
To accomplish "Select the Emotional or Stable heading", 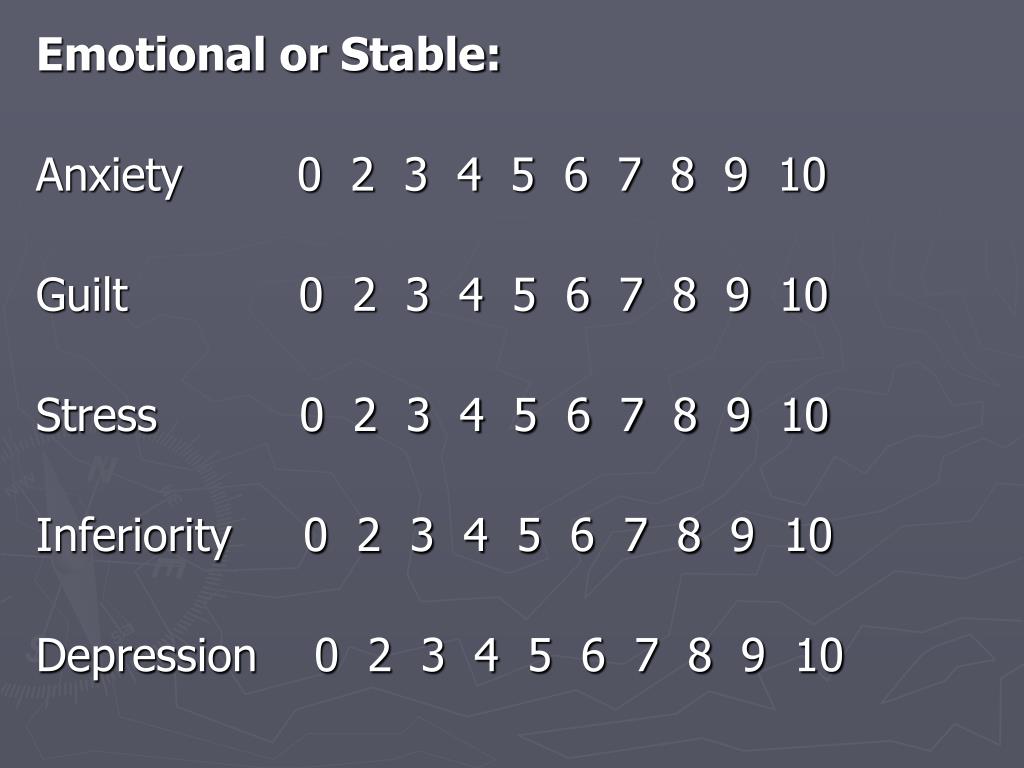I will click(x=268, y=54).
